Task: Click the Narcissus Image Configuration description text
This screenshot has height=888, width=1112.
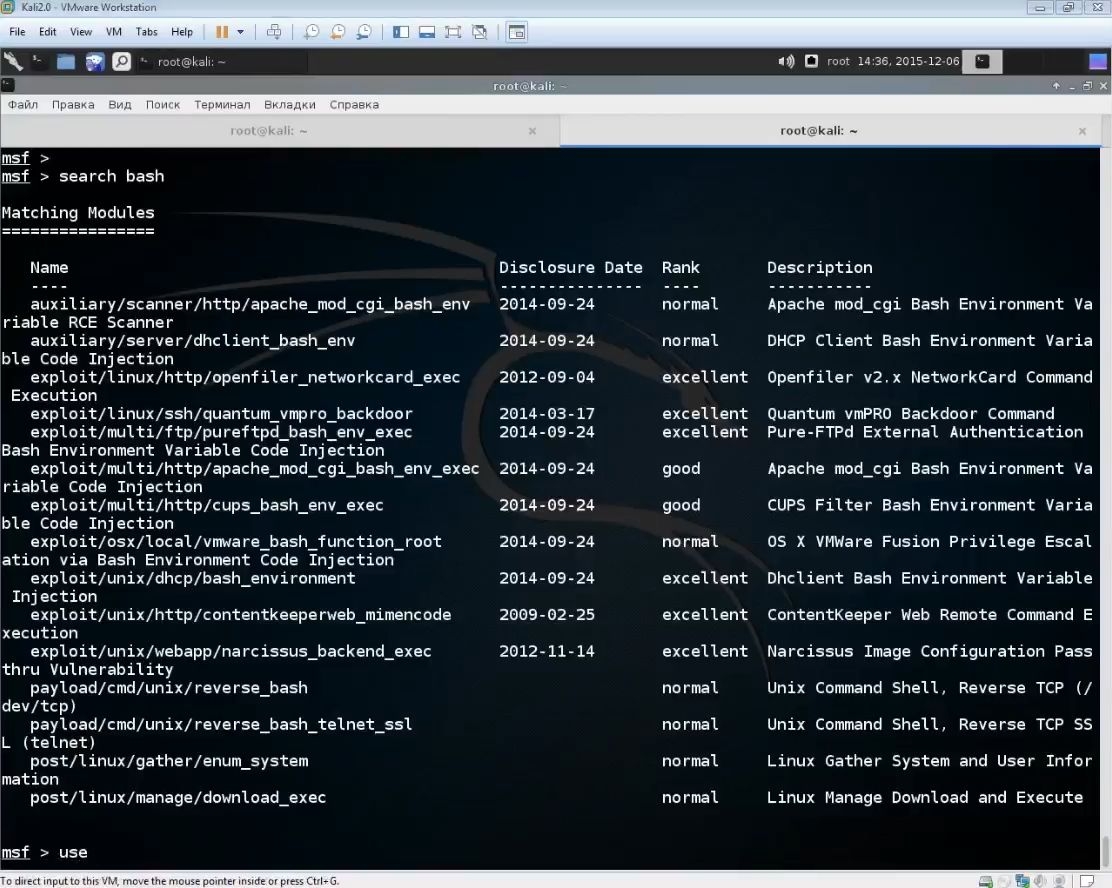Action: coord(930,651)
